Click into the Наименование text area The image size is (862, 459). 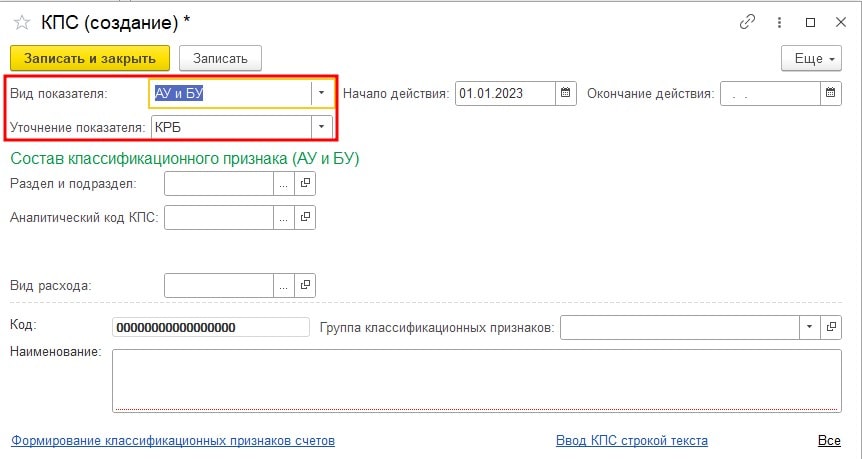point(476,379)
